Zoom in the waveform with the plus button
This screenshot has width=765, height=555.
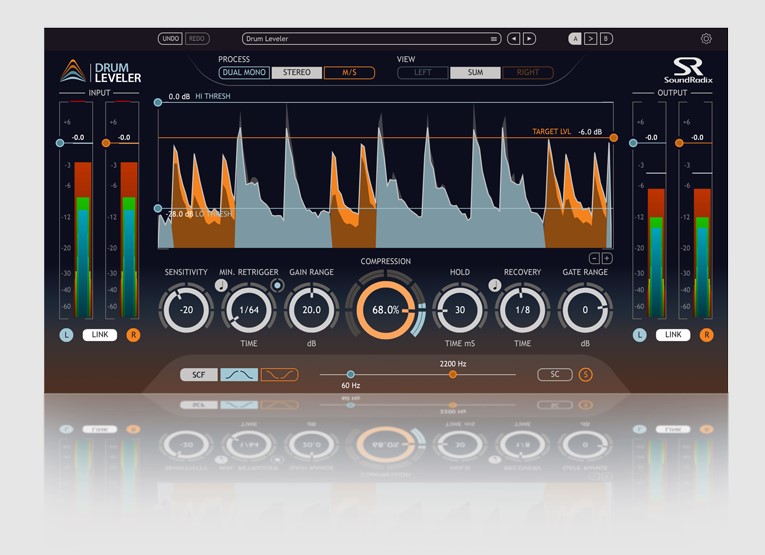(607, 258)
